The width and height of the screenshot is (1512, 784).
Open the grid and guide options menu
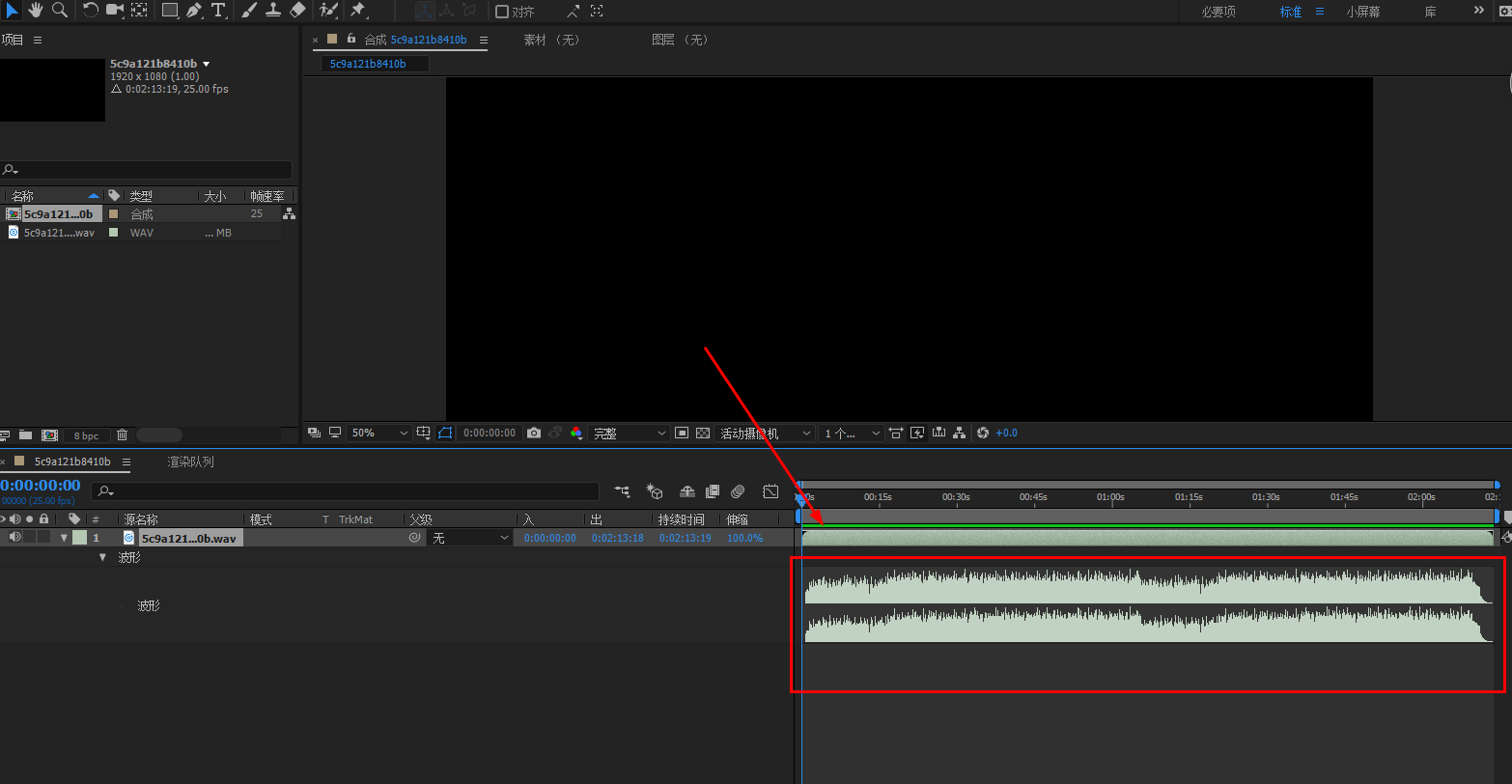[x=423, y=434]
